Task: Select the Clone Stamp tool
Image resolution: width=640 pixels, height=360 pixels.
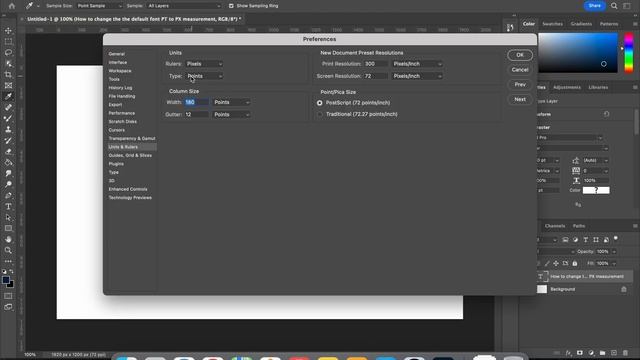Action: coord(8,129)
